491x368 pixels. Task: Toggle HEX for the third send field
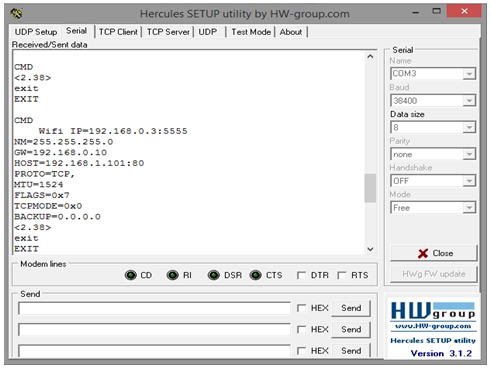[x=301, y=351]
